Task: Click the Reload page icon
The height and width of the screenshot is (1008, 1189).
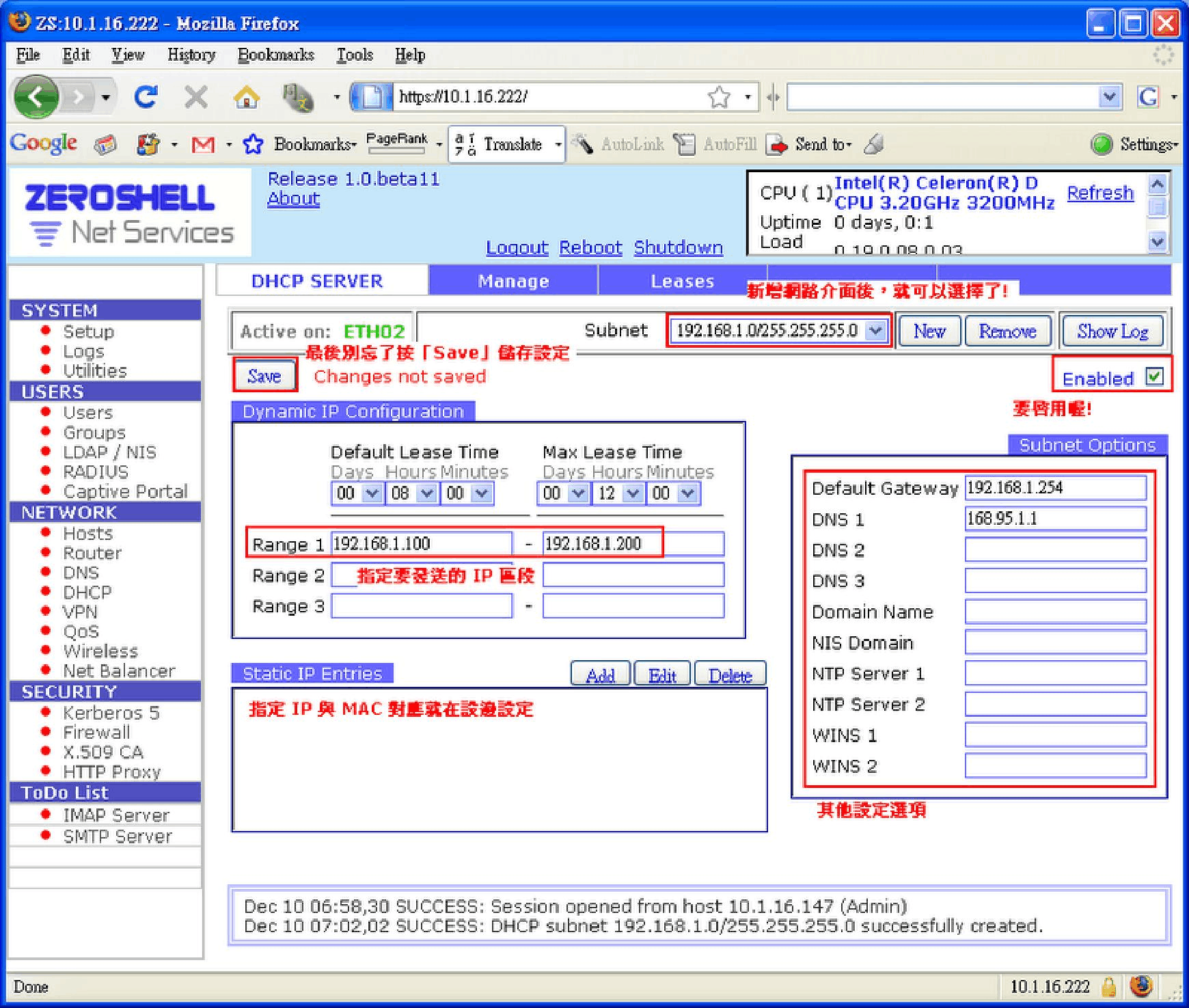Action: tap(146, 97)
